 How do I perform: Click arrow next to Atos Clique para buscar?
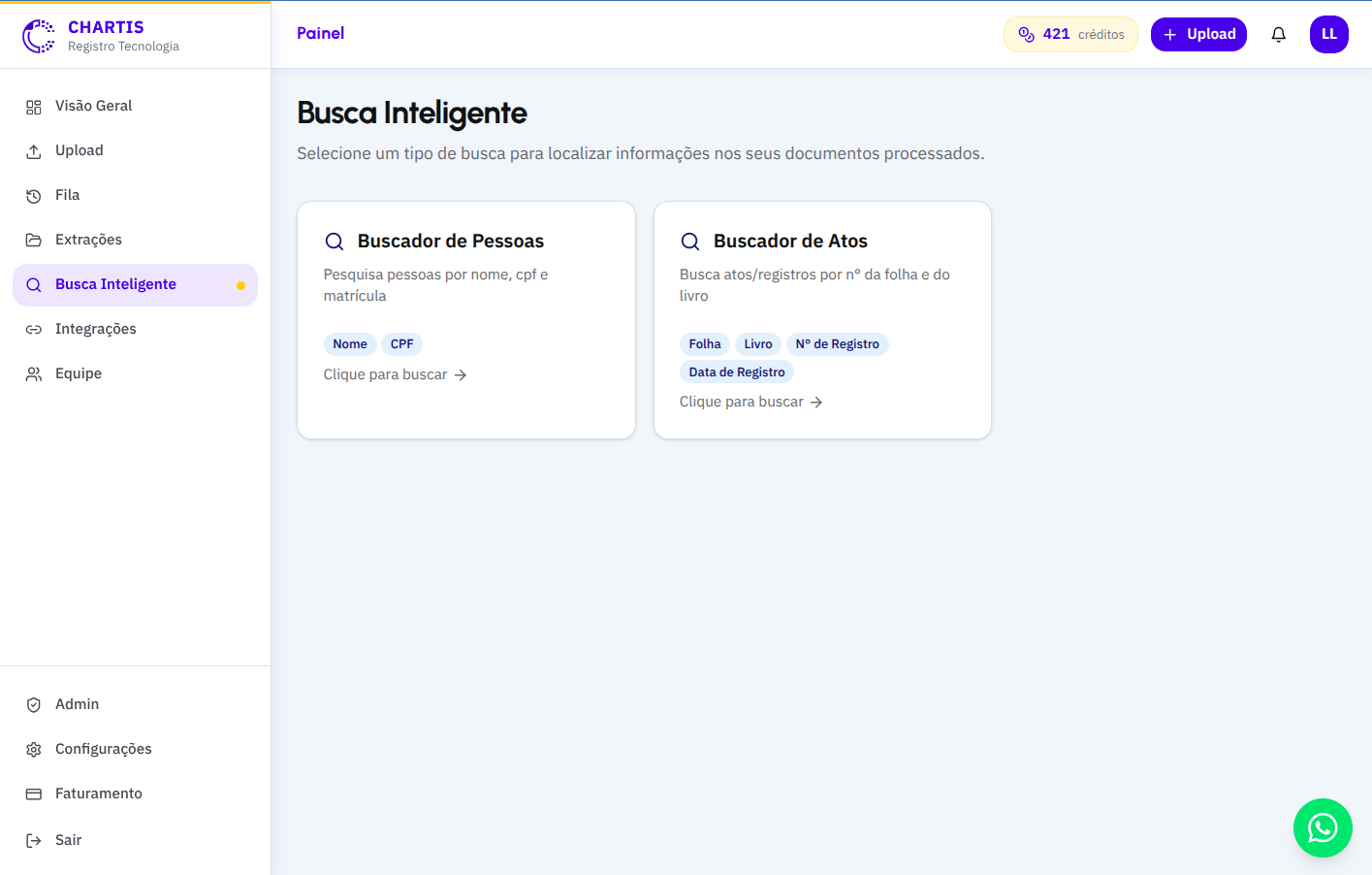(x=816, y=403)
